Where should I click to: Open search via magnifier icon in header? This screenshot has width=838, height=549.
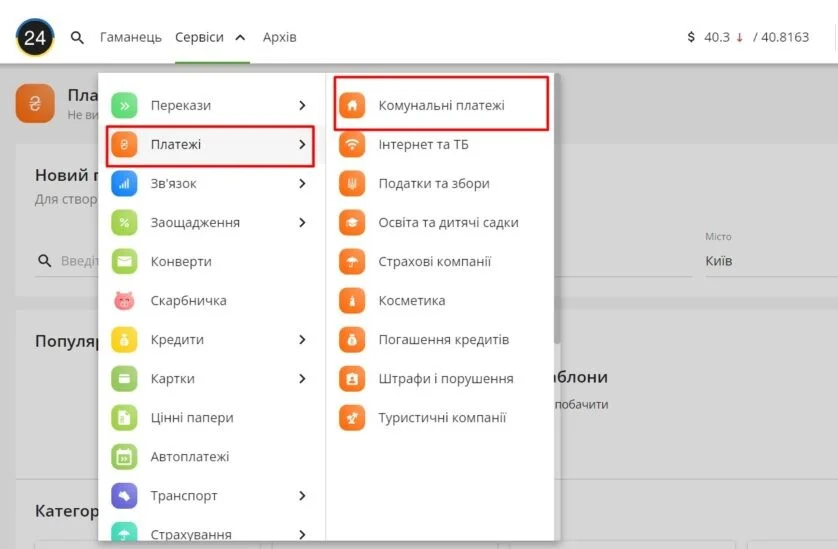pyautogui.click(x=77, y=37)
